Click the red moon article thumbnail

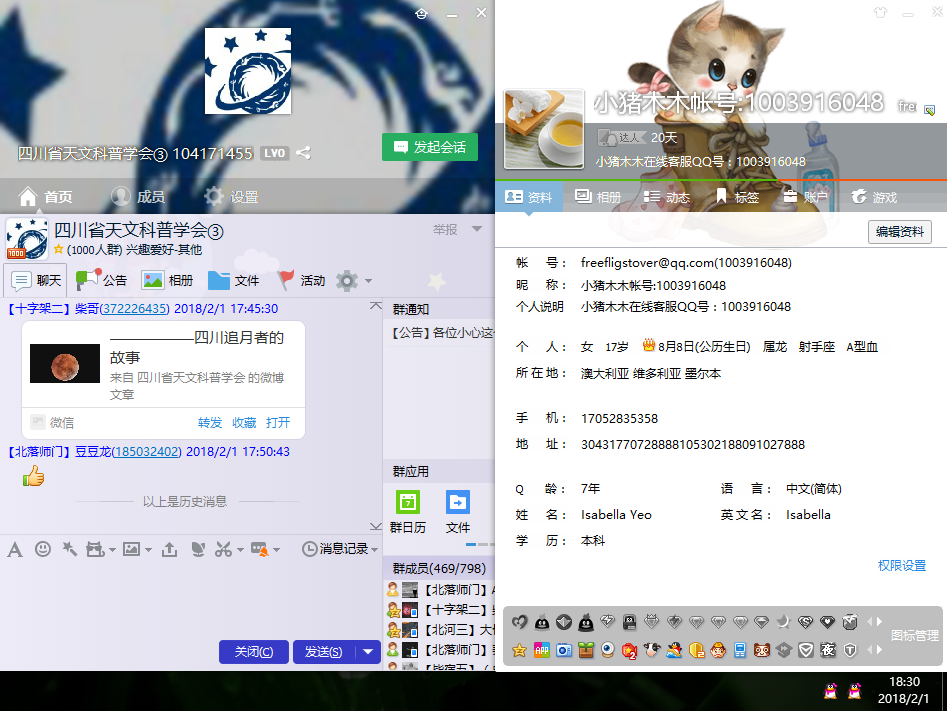coord(65,364)
